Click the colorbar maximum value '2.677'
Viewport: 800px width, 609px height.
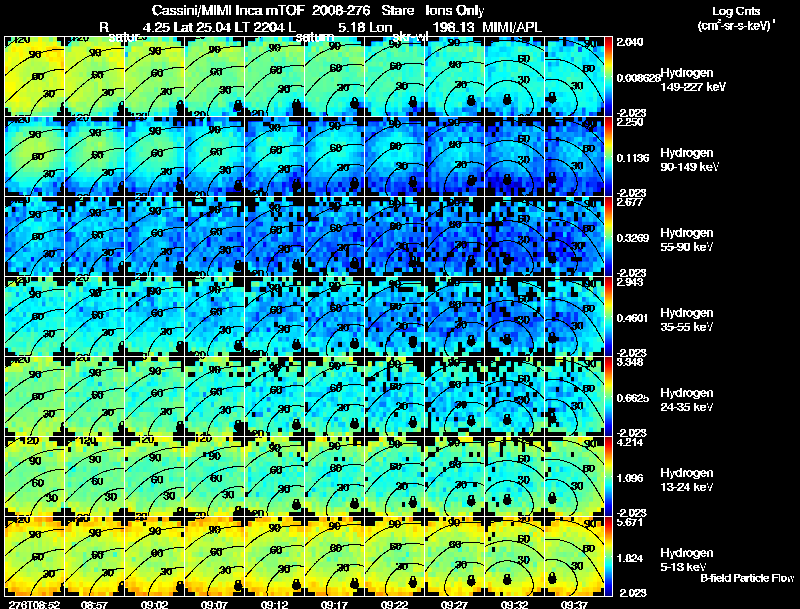(x=631, y=202)
